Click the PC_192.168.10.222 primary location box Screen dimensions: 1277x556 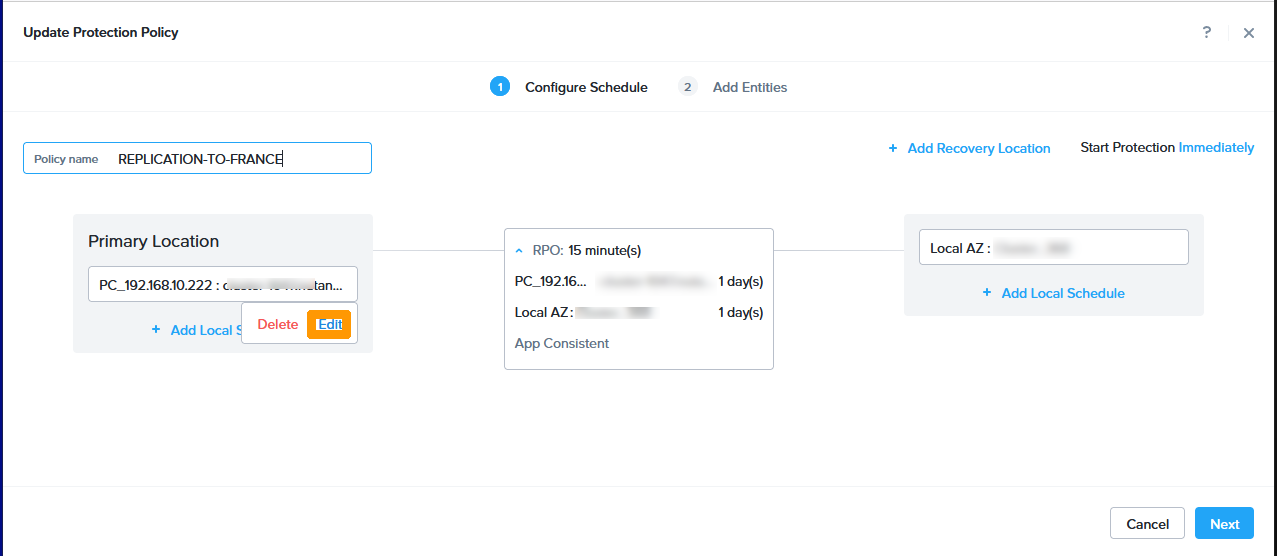(x=222, y=284)
